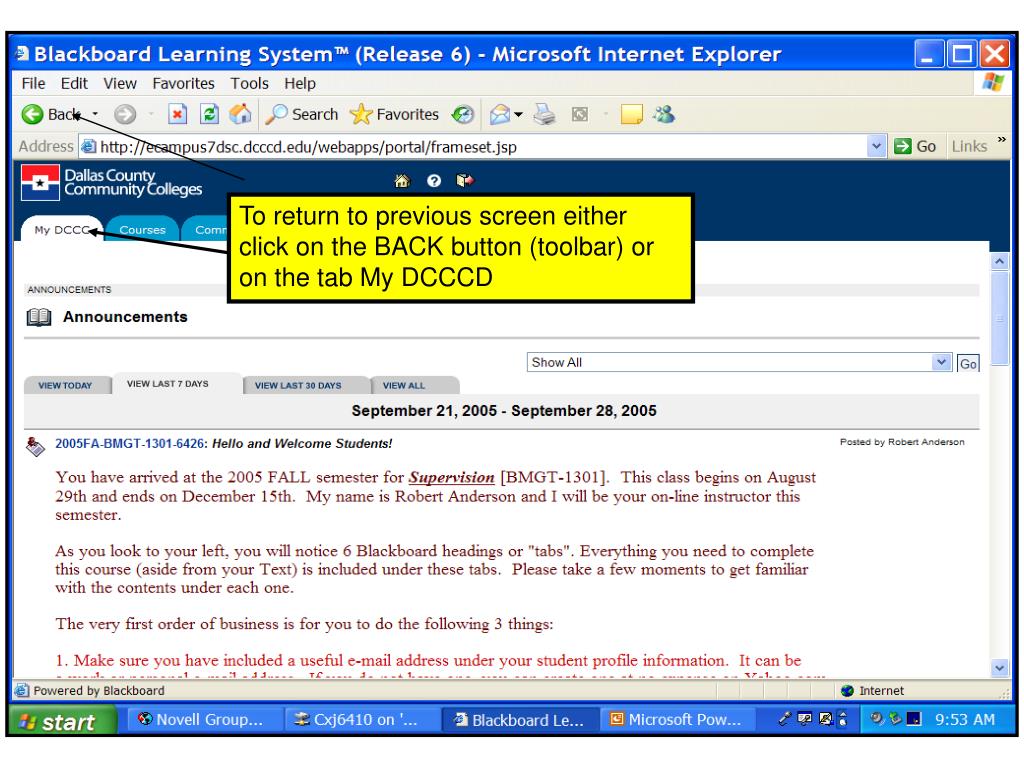Click the Blackboard Le... taskbar button
The width and height of the screenshot is (1024, 768).
click(x=520, y=720)
